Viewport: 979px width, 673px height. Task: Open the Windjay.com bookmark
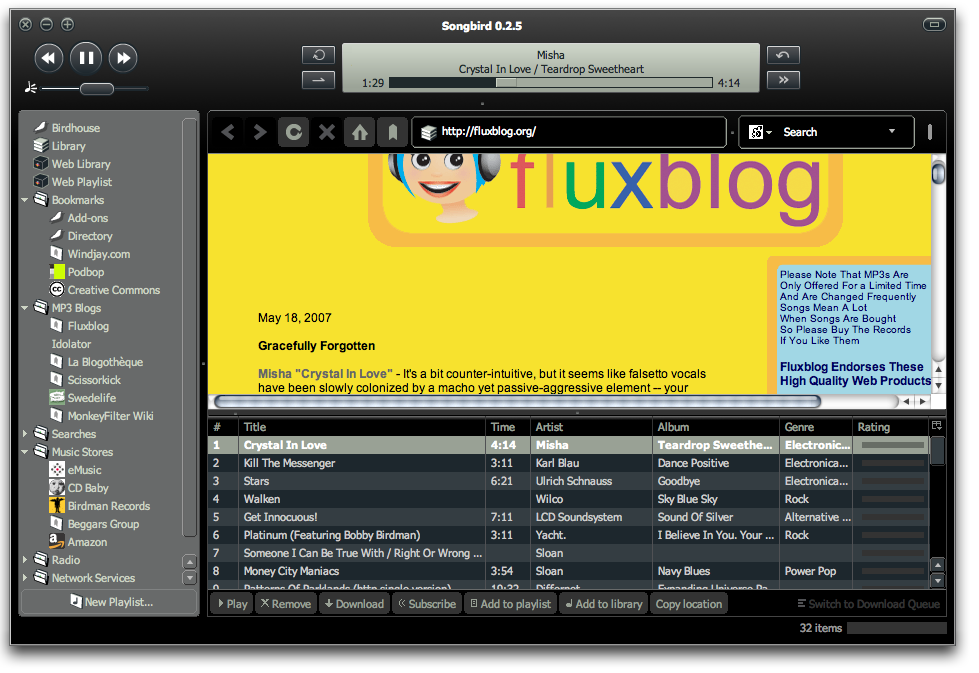click(x=99, y=255)
